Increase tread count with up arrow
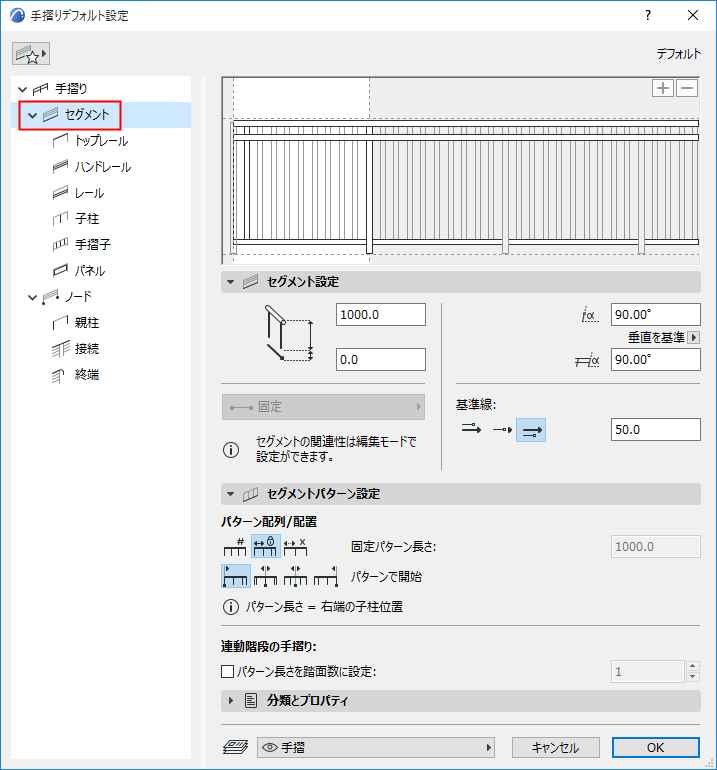This screenshot has height=770, width=717. pyautogui.click(x=692, y=666)
